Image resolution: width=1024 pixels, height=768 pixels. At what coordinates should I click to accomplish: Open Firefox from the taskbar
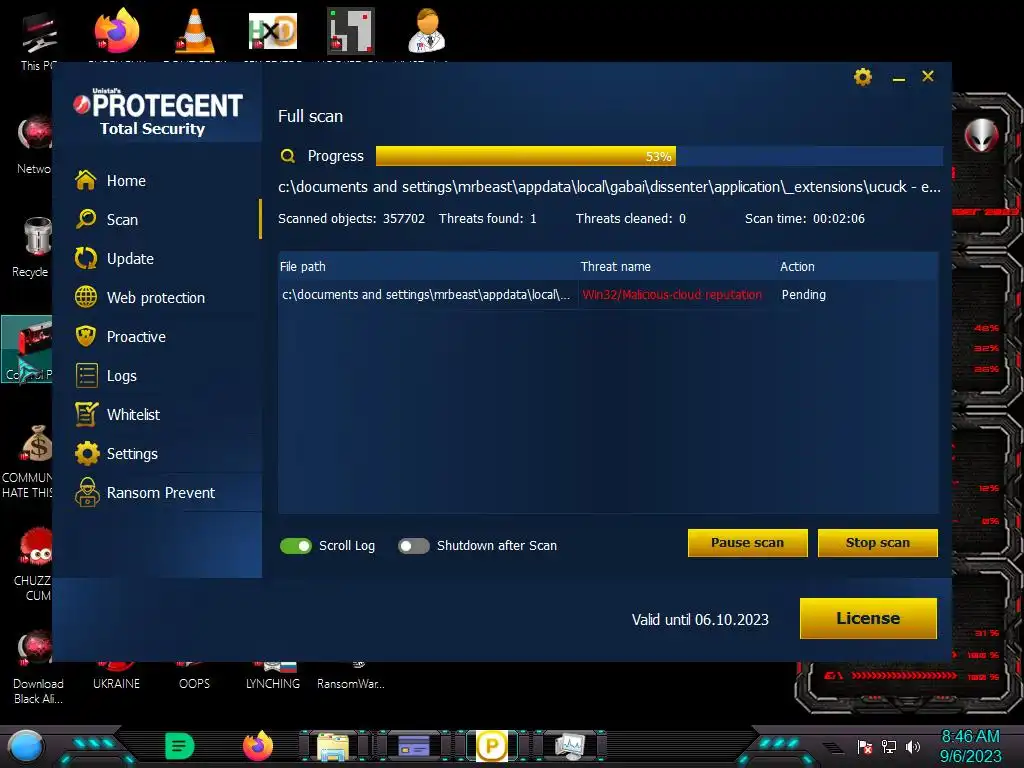coord(258,746)
